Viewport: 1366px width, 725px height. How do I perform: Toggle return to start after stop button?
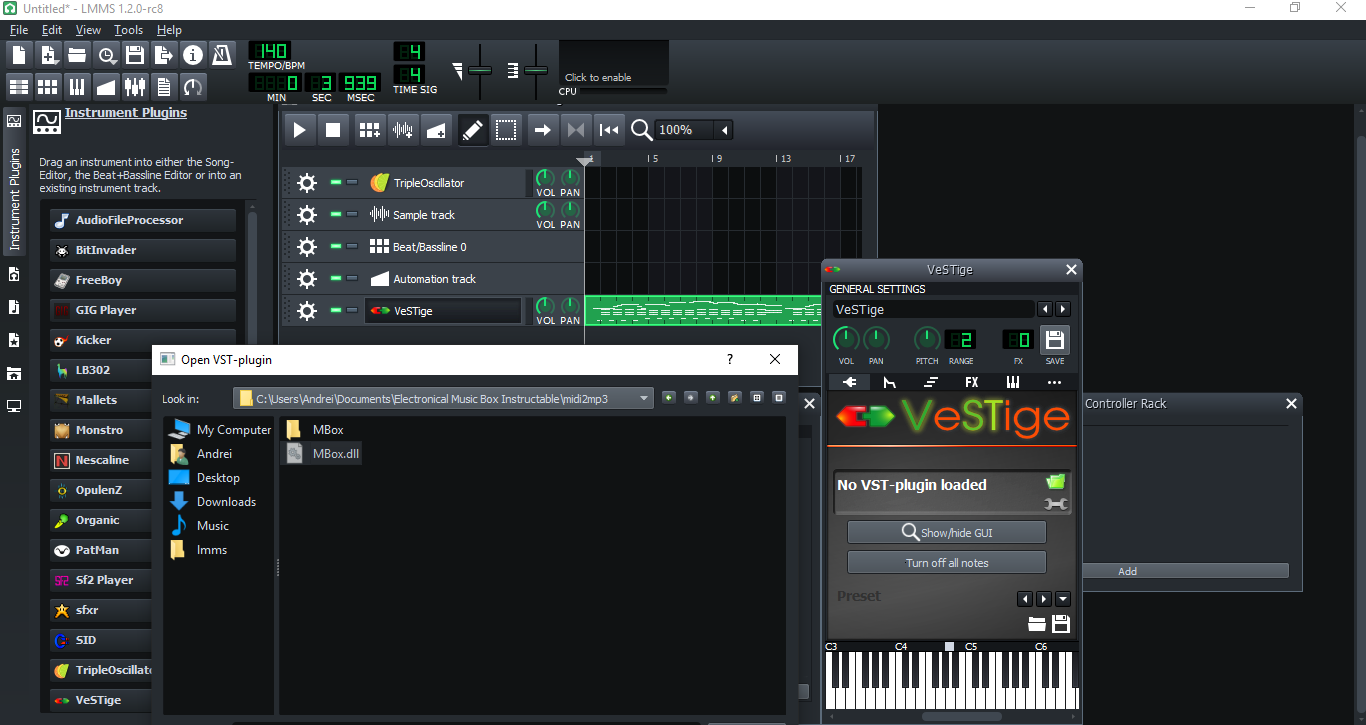click(608, 130)
